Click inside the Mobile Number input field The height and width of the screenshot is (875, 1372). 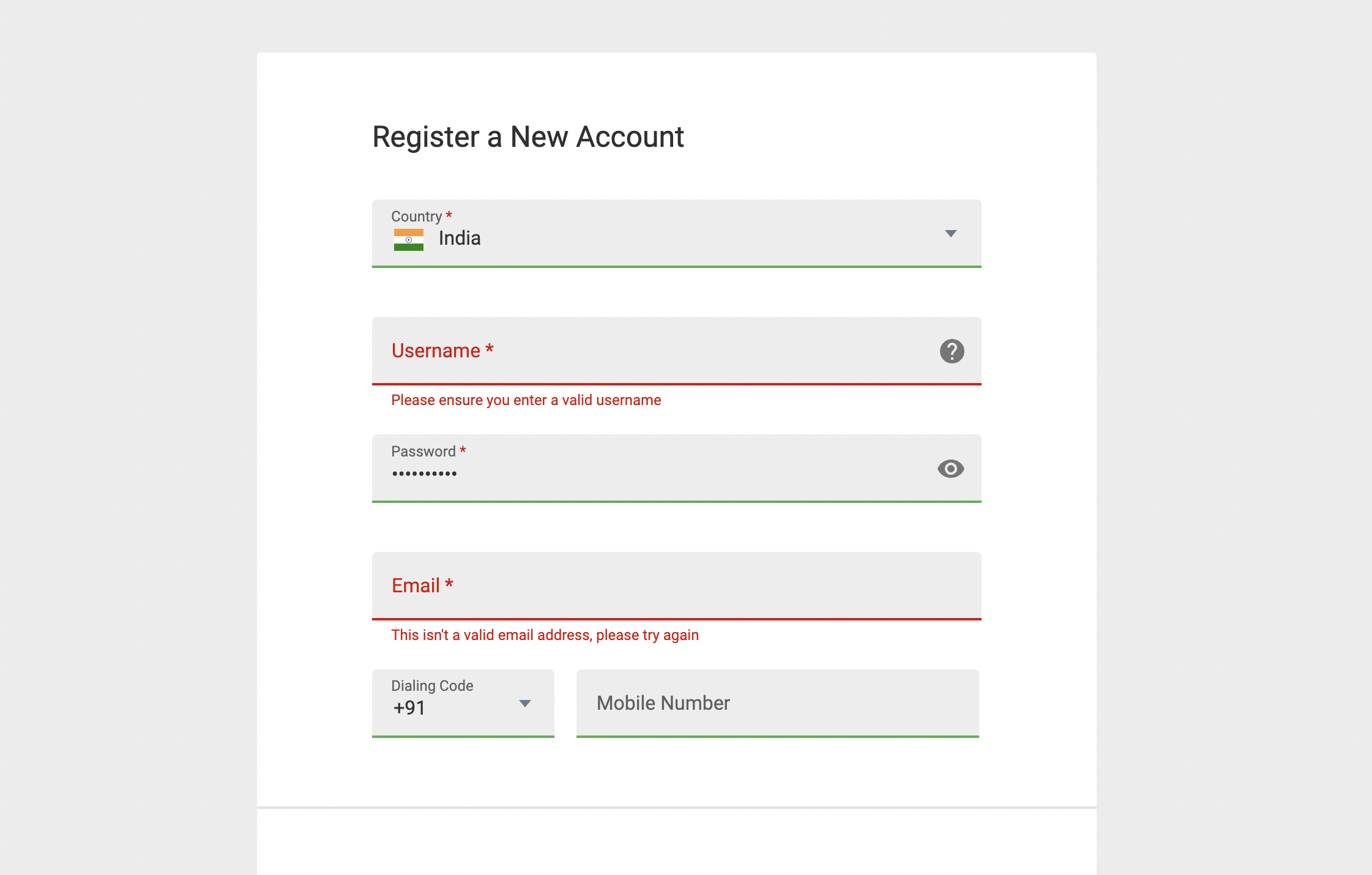tap(777, 703)
